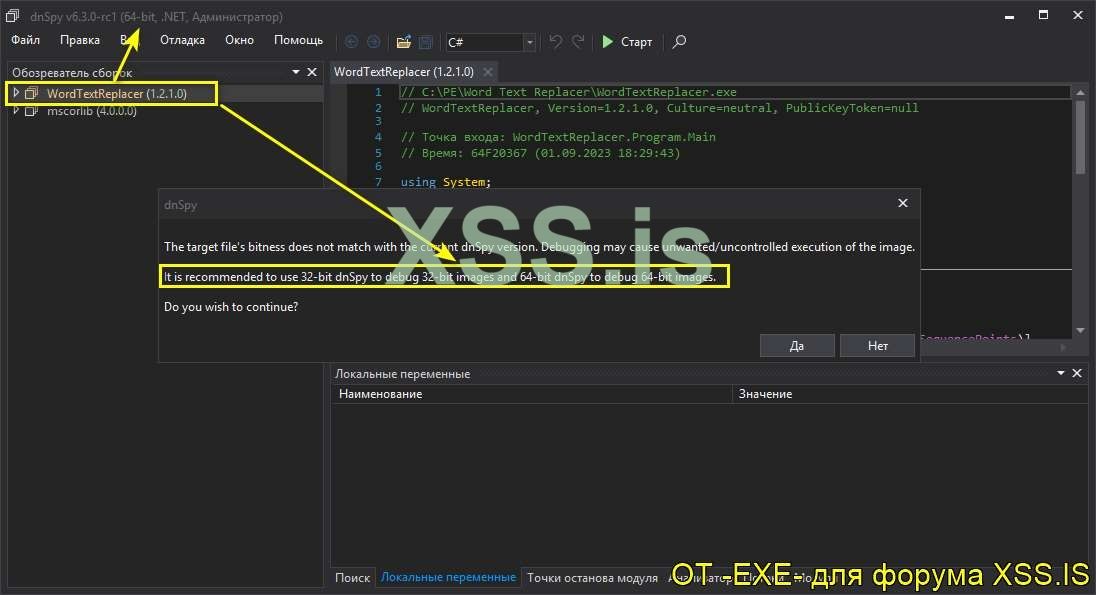1096x595 pixels.
Task: Switch to the Локальные переменные bottom tab
Action: pos(448,578)
